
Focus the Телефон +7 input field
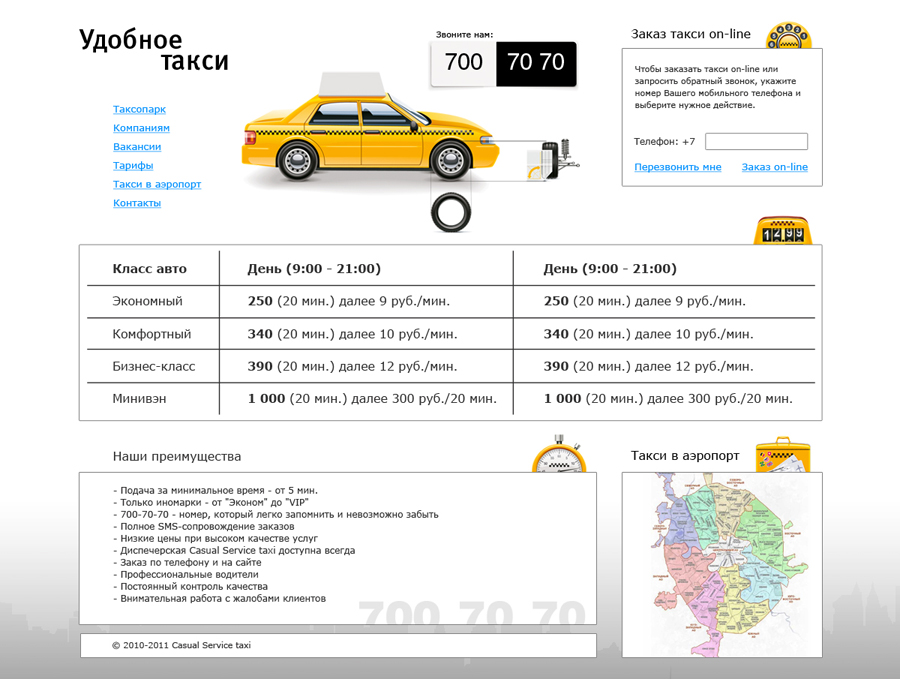[x=756, y=141]
